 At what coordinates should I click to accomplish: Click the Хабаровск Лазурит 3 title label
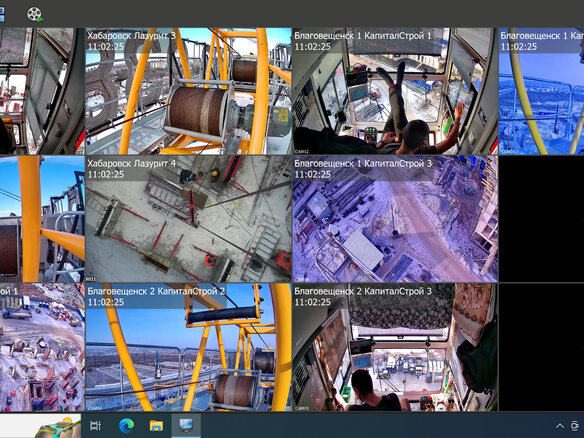click(x=131, y=36)
